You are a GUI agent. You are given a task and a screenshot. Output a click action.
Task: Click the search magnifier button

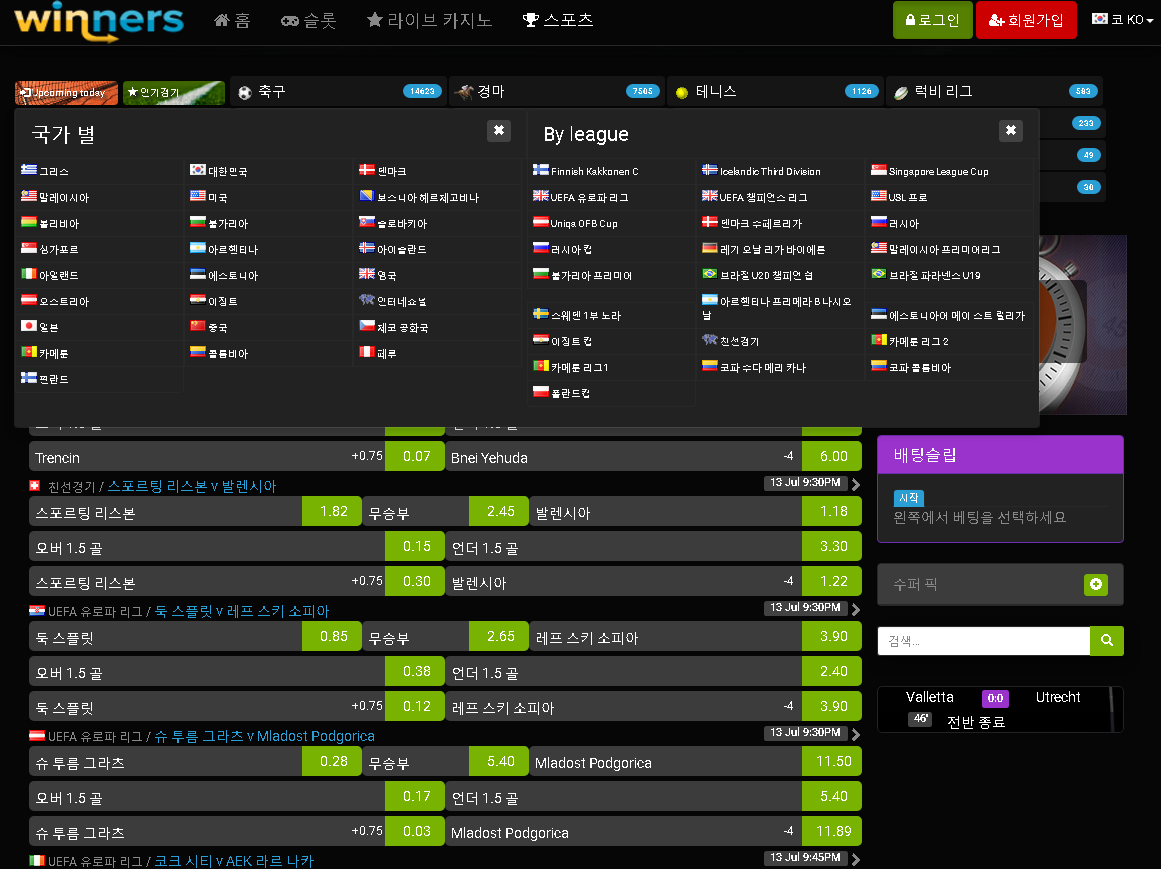1106,641
